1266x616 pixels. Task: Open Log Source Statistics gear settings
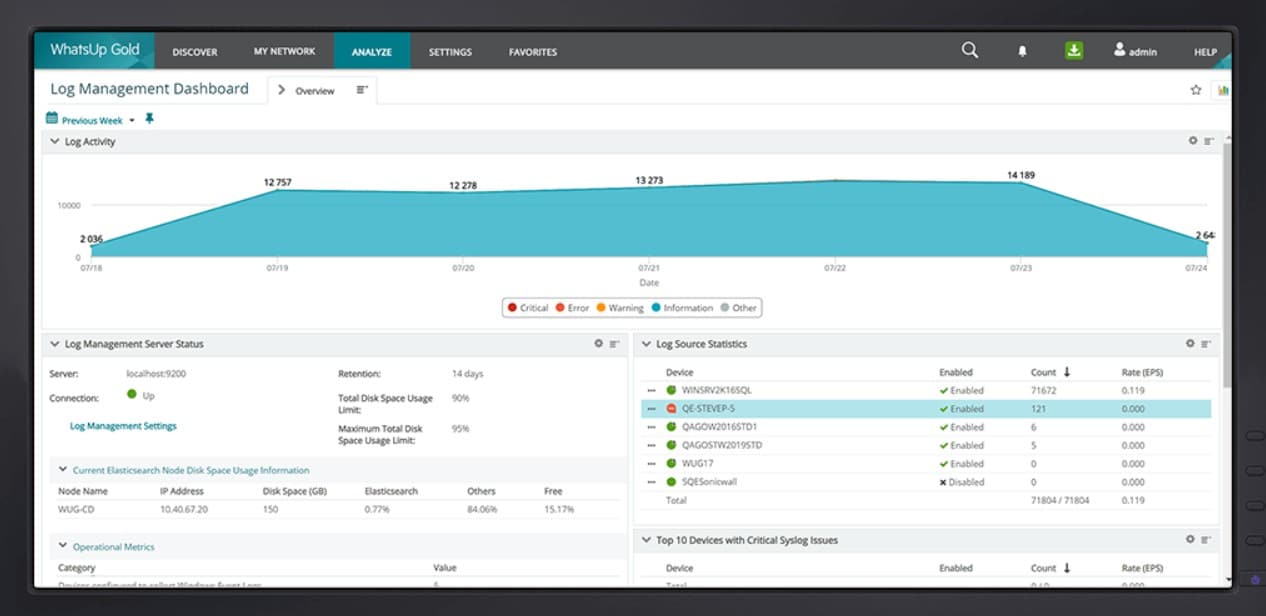pyautogui.click(x=1190, y=343)
